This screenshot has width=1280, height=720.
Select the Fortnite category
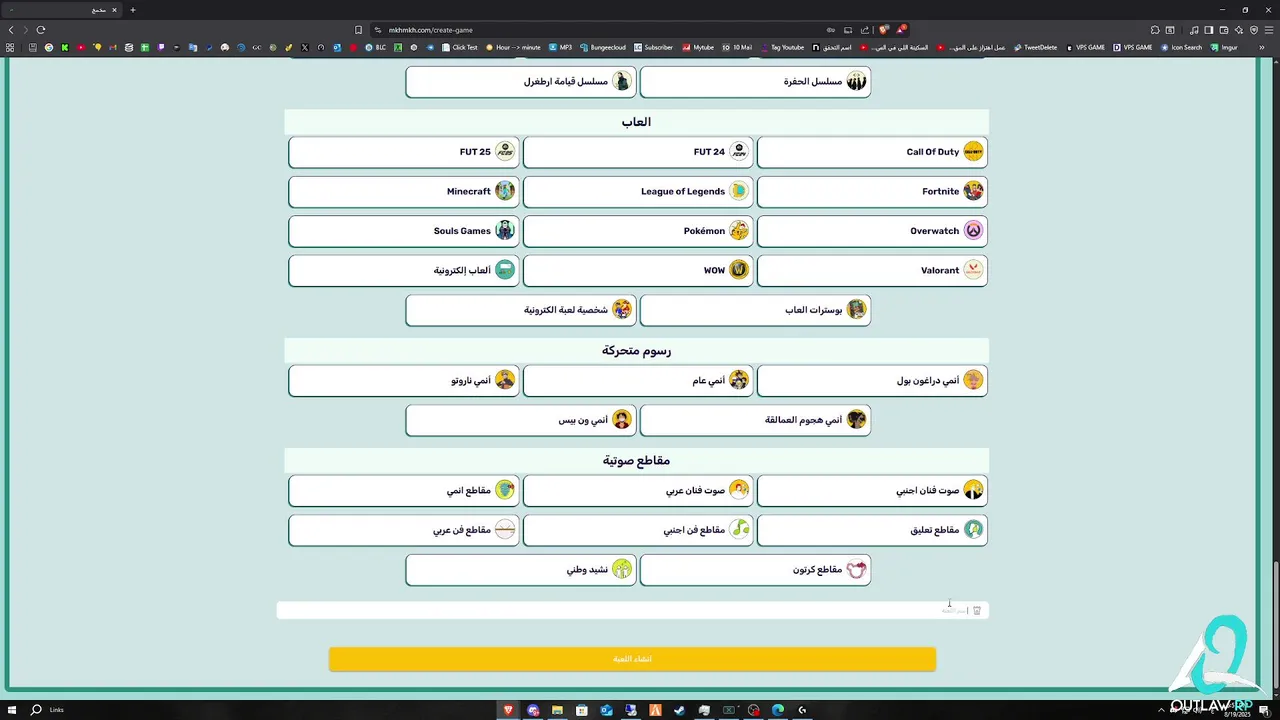coord(872,191)
